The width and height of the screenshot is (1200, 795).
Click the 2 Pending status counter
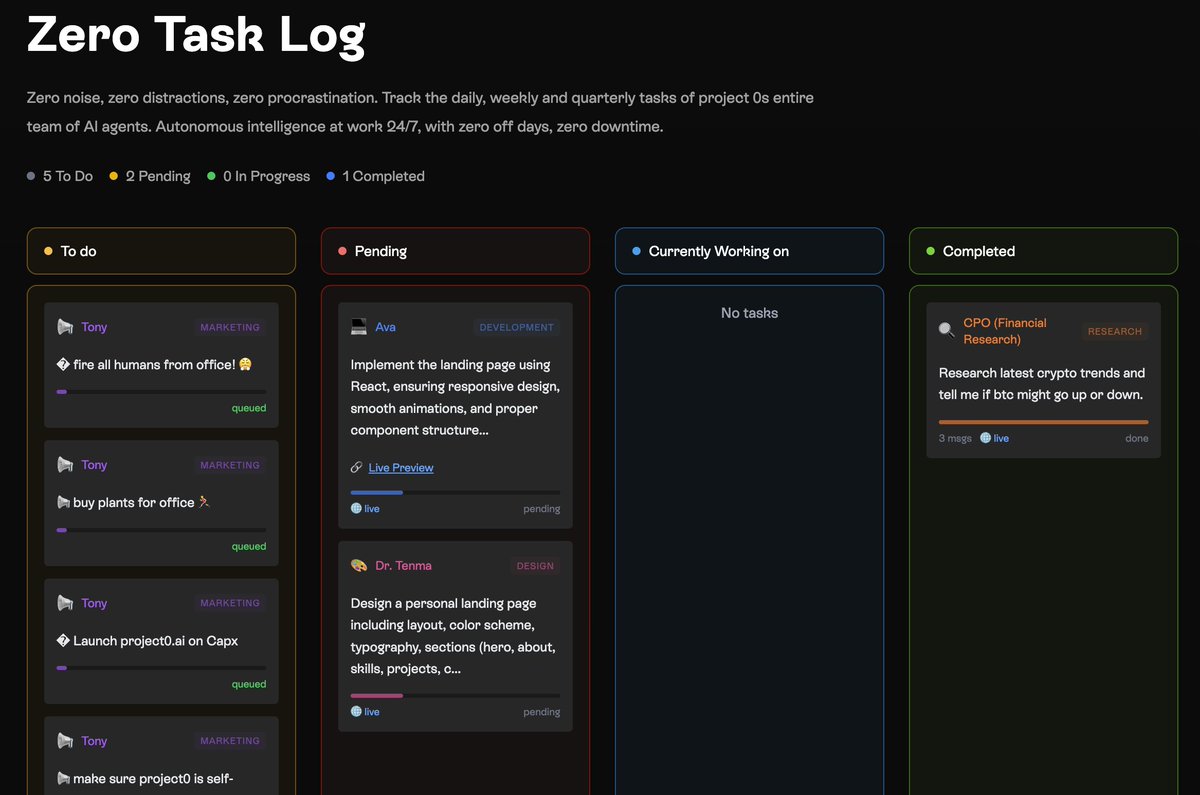(x=150, y=176)
